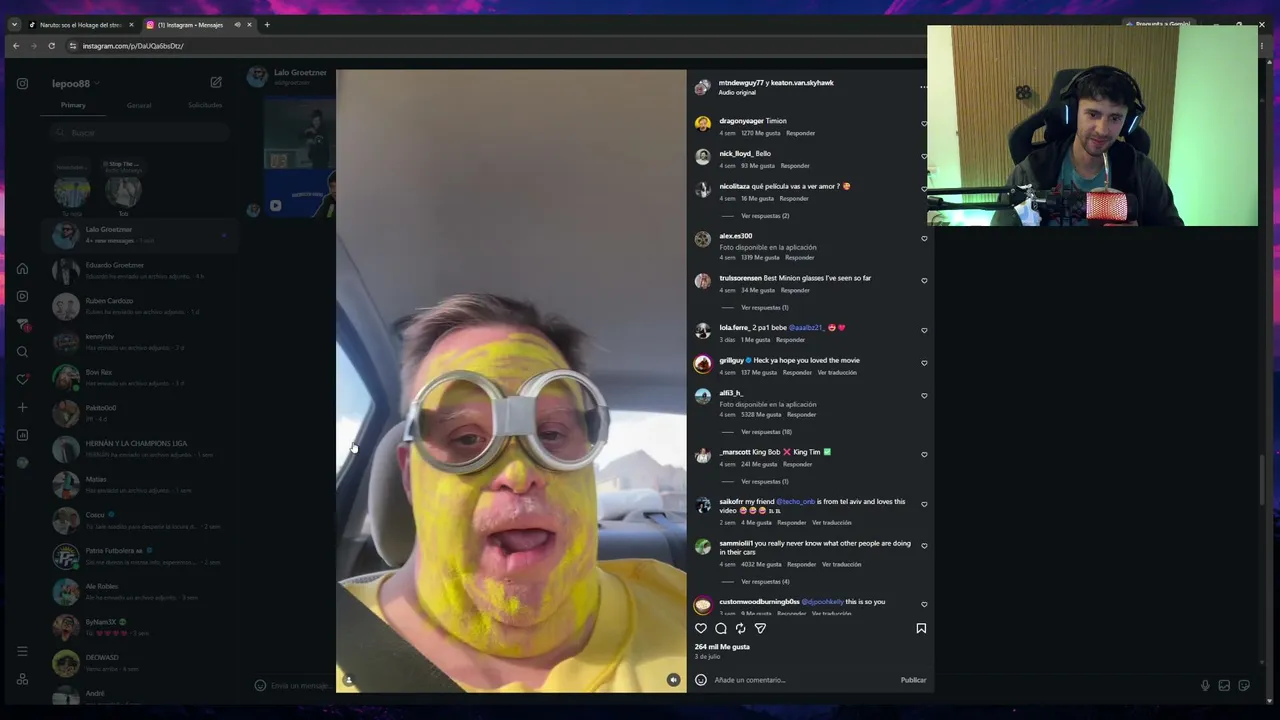Like the Instagram post with the heart icon
Viewport: 1280px width, 720px height.
click(701, 628)
